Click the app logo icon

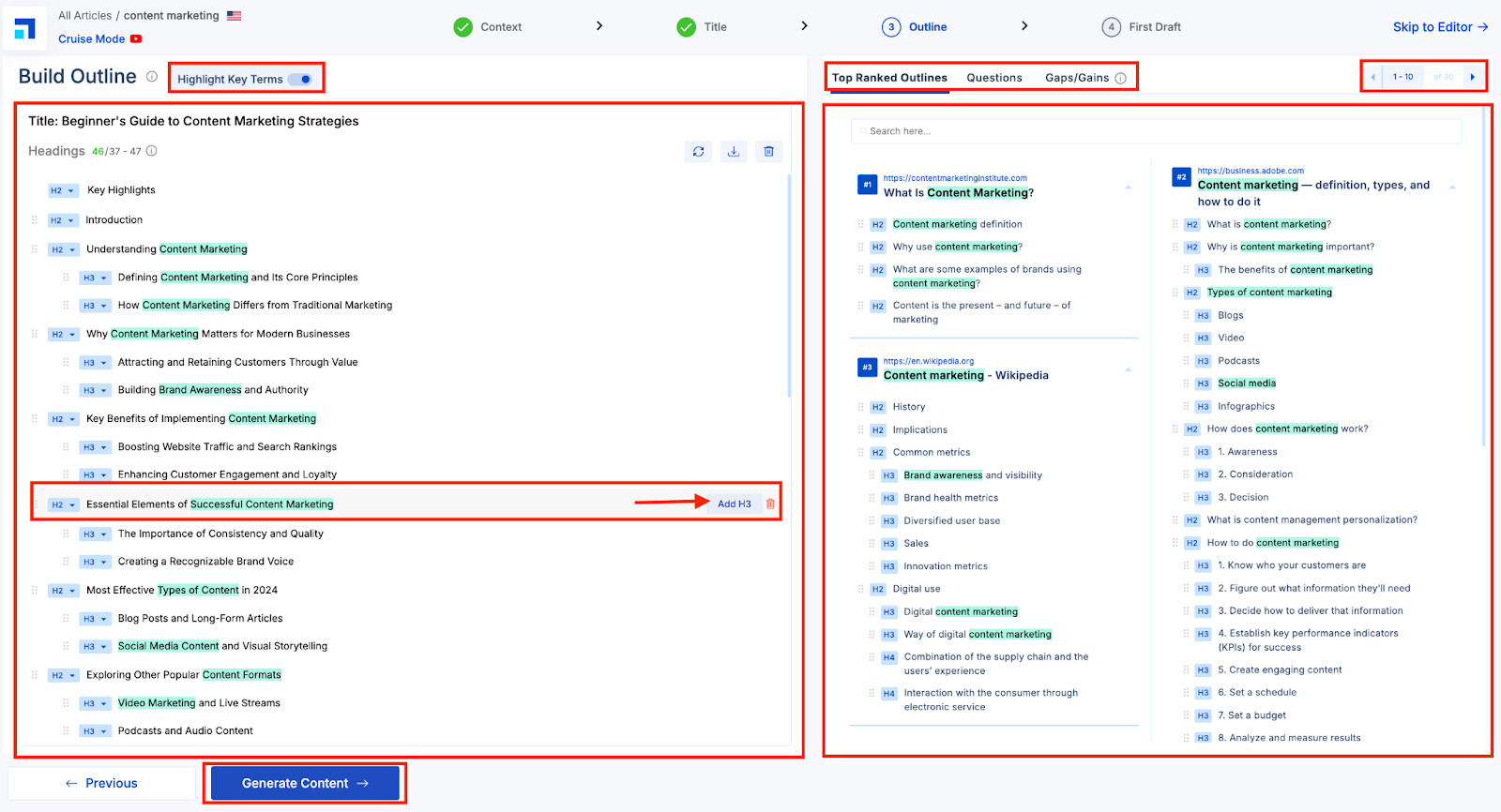coord(25,29)
